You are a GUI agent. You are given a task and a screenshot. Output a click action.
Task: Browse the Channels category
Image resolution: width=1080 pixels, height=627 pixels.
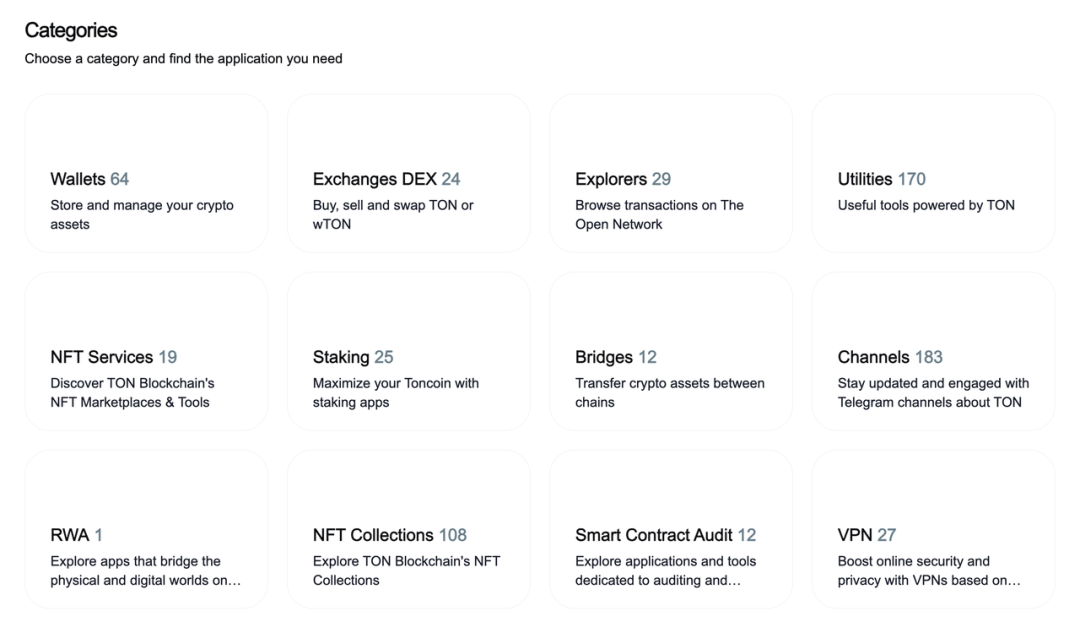(x=933, y=351)
